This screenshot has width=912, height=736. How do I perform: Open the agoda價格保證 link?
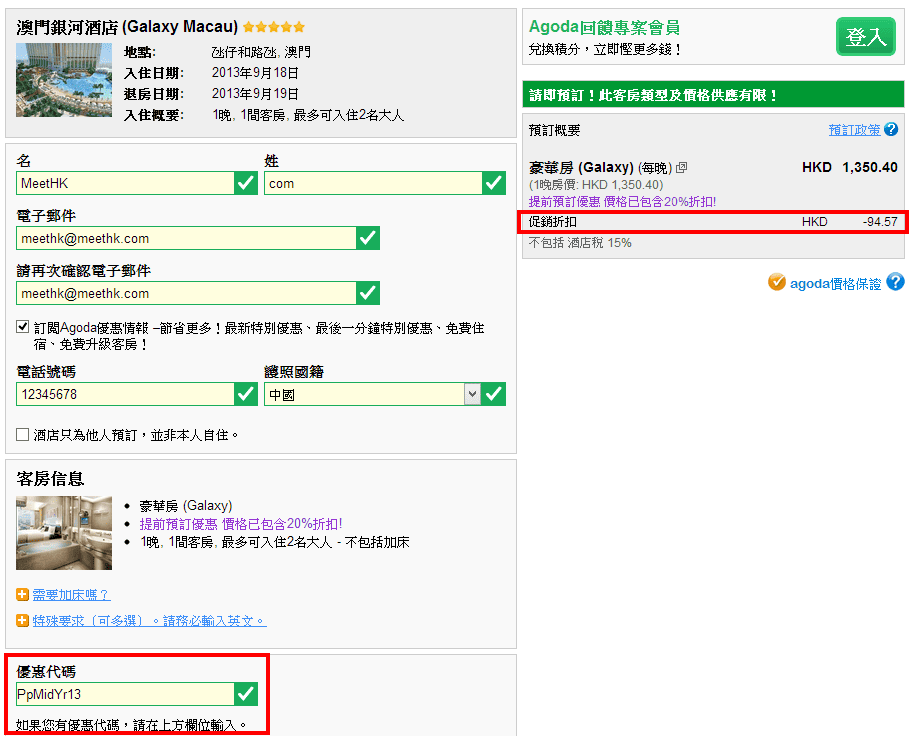coord(836,284)
